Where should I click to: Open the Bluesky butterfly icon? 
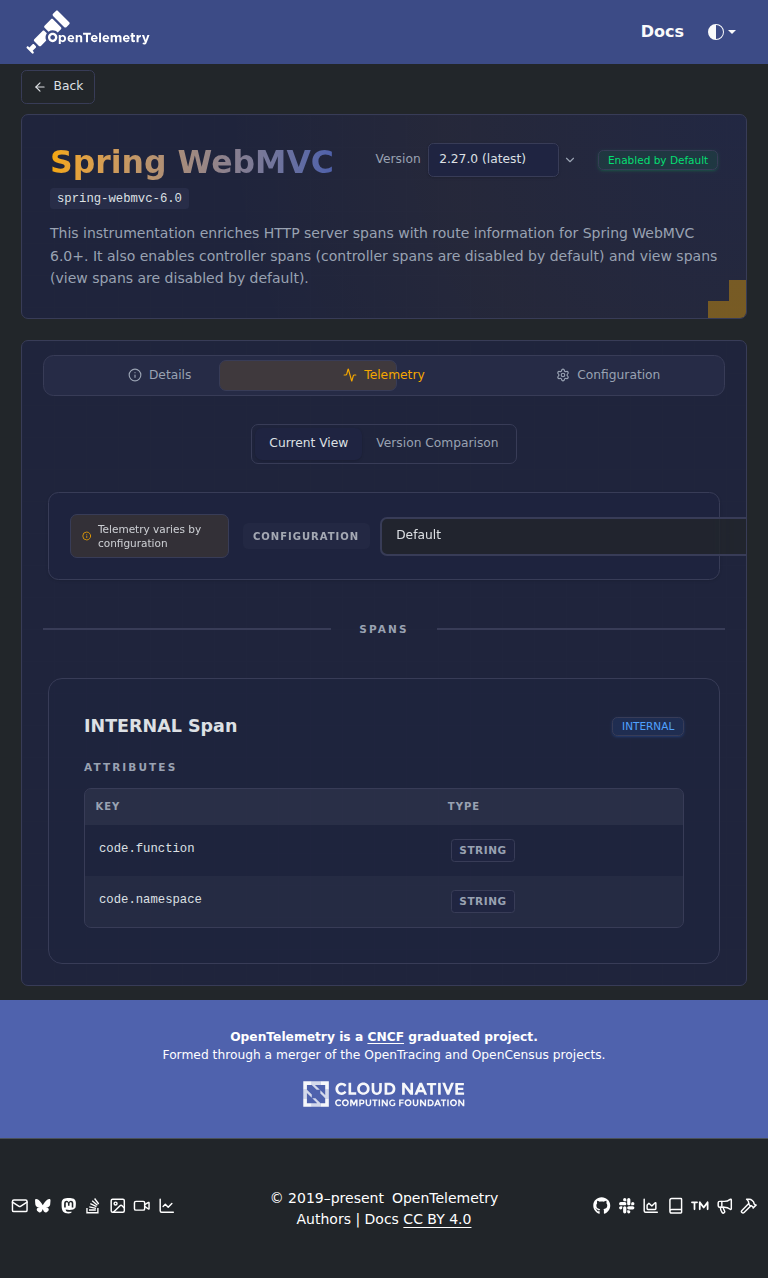tap(43, 1206)
